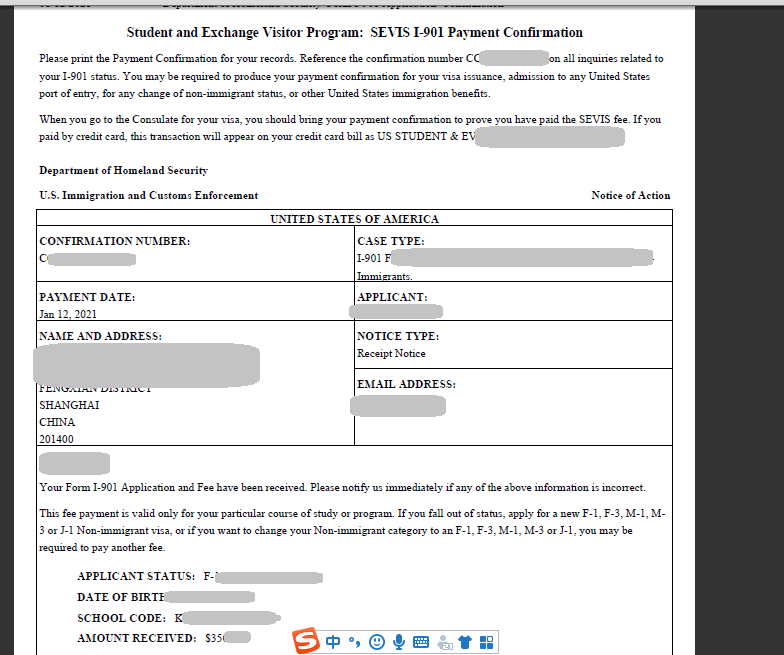Click the 'DATE OF BIRTH' label
Viewport: 784px width, 655px height.
[x=121, y=597]
